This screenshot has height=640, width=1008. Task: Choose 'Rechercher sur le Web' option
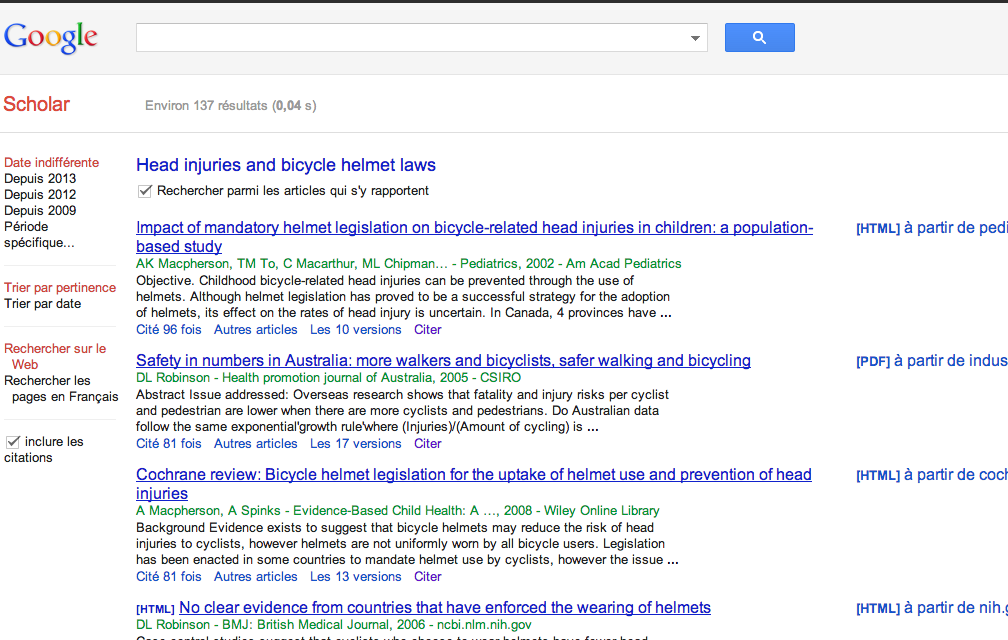pyautogui.click(x=55, y=357)
